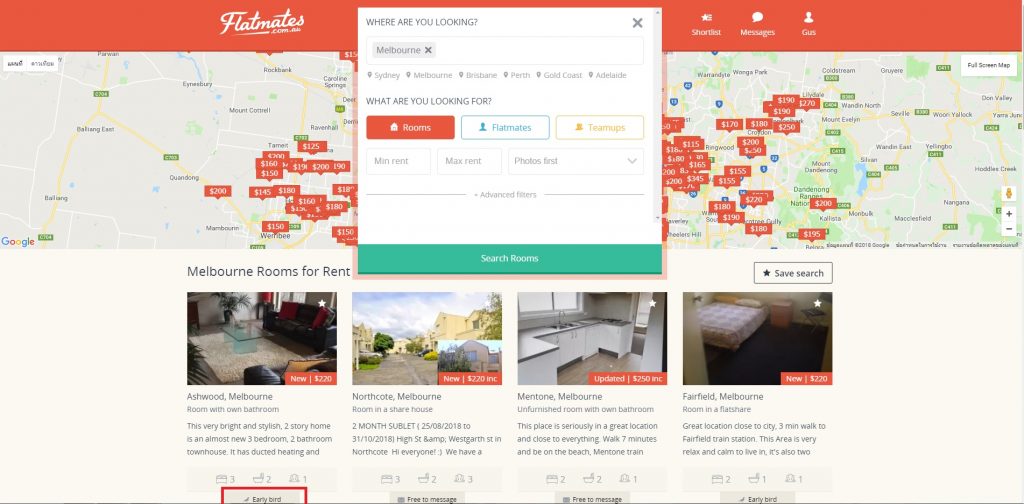Click the Search Rooms button
The image size is (1024, 504).
[509, 259]
